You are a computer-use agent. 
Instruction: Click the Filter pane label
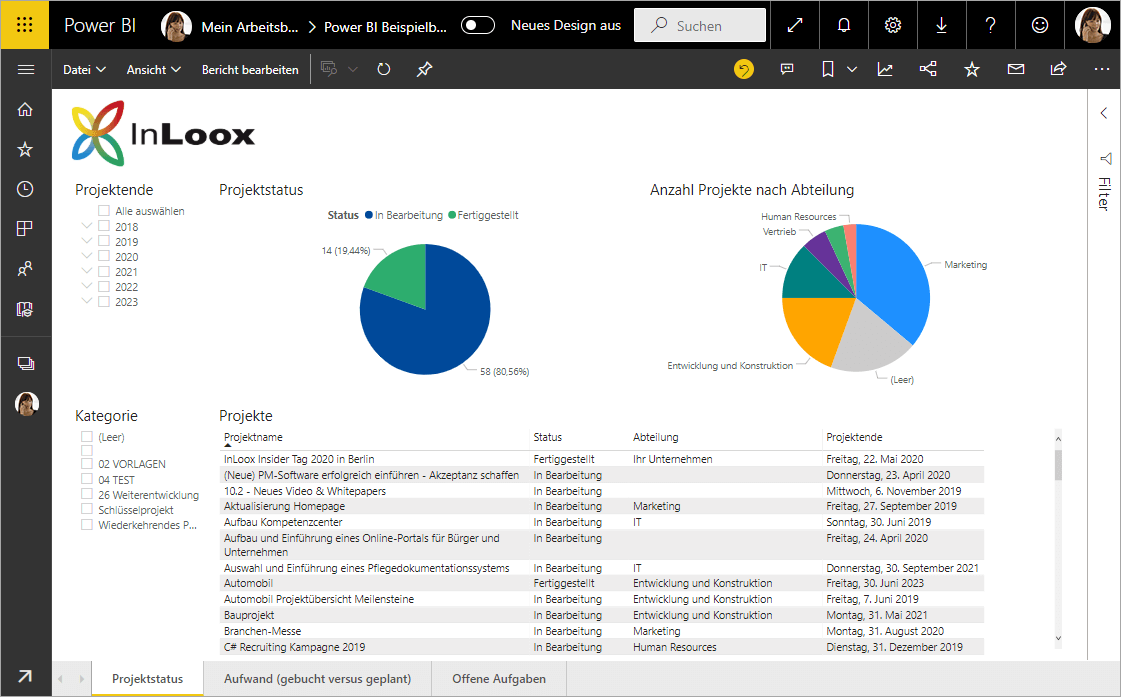click(x=1104, y=193)
